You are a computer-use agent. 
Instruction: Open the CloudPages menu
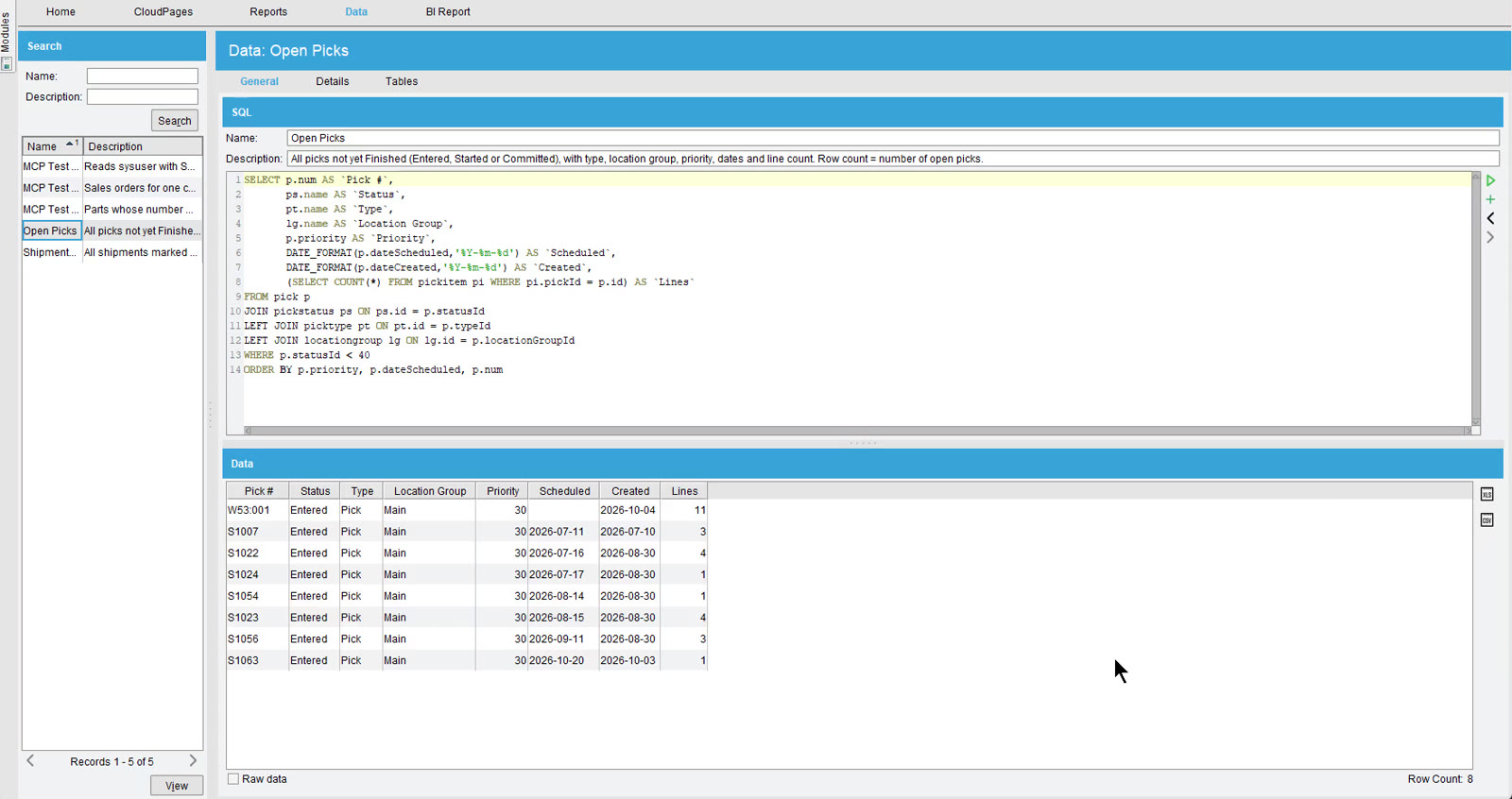click(x=163, y=12)
